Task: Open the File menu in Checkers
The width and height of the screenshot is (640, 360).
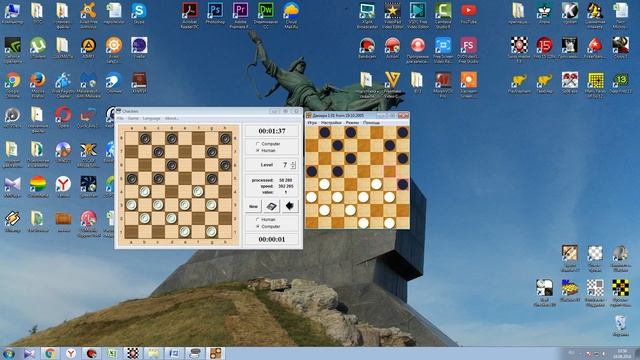Action: 120,118
